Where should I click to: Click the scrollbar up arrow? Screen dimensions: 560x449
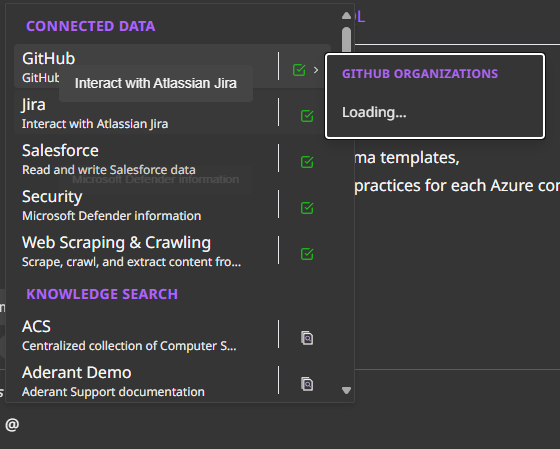pos(346,15)
